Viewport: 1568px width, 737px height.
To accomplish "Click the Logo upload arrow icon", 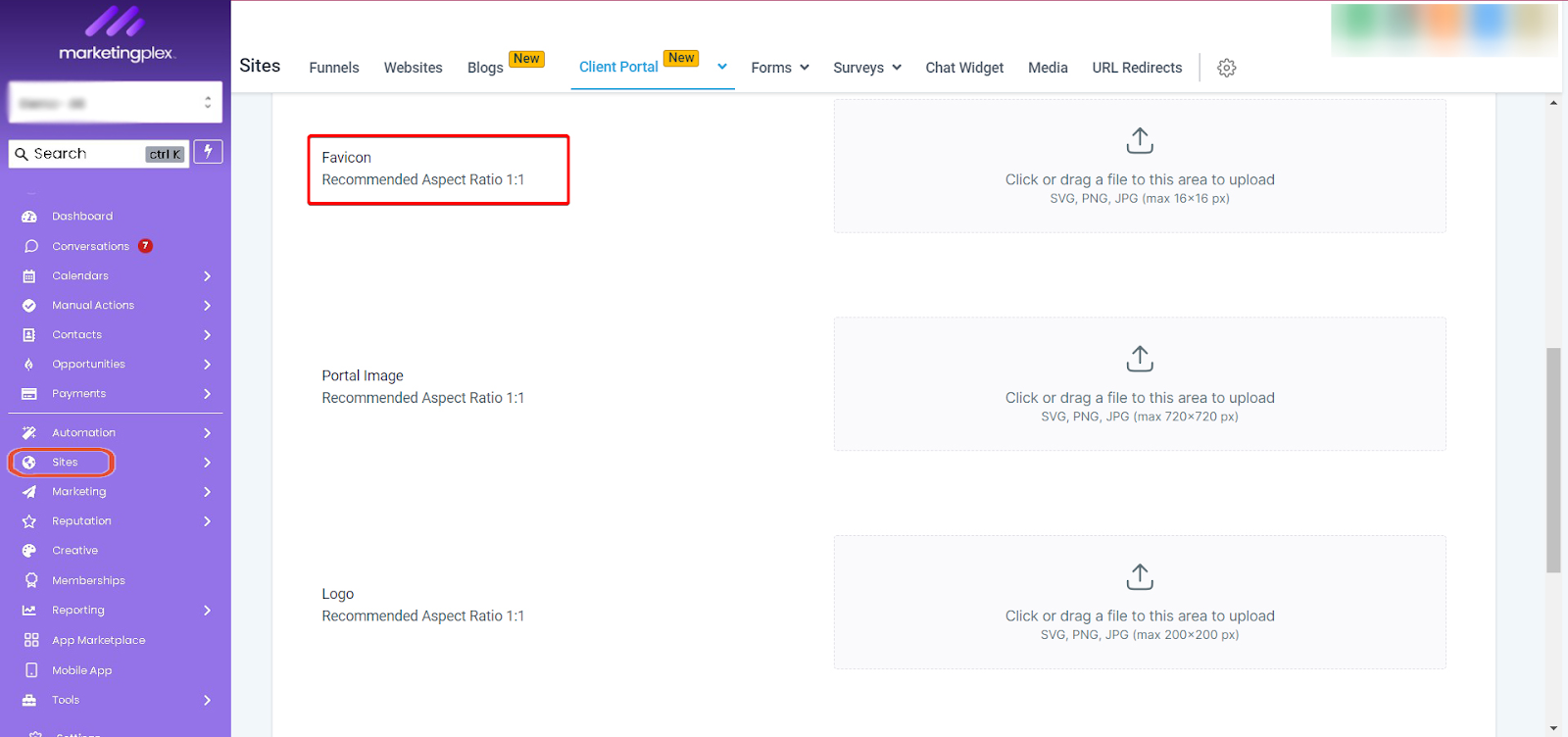I will [1140, 577].
